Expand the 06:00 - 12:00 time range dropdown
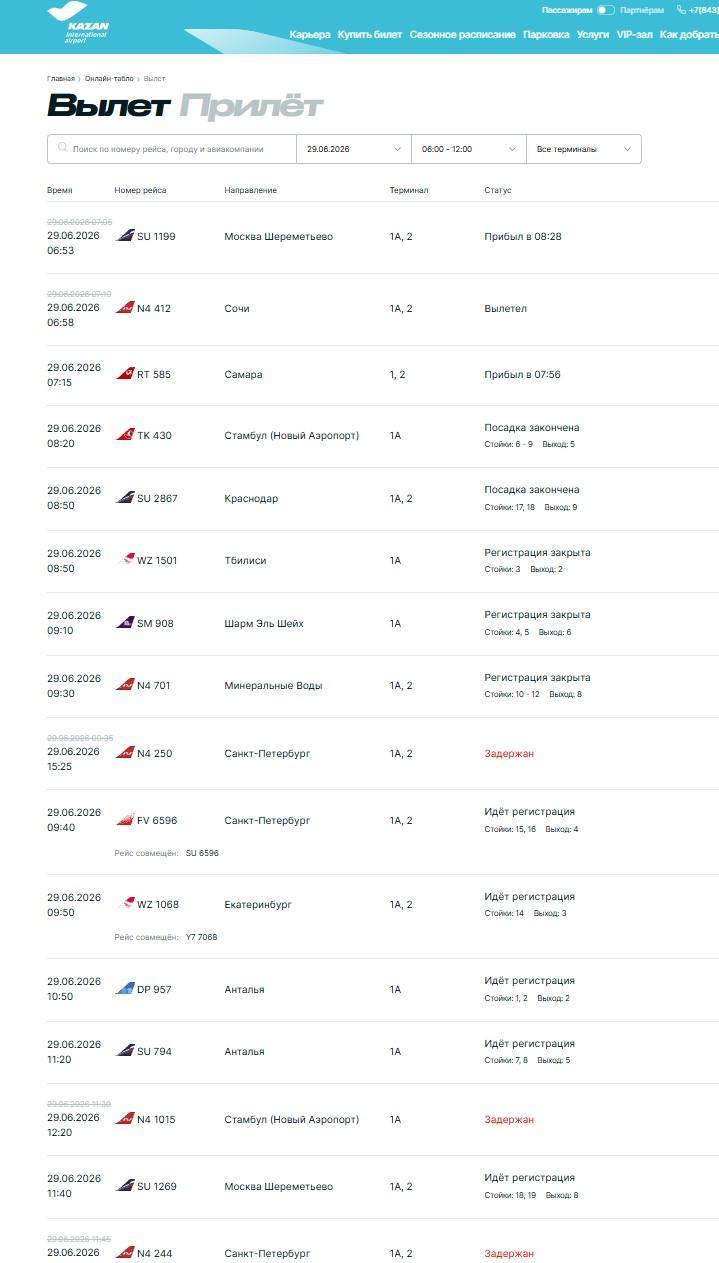This screenshot has height=1263, width=719. coord(469,149)
